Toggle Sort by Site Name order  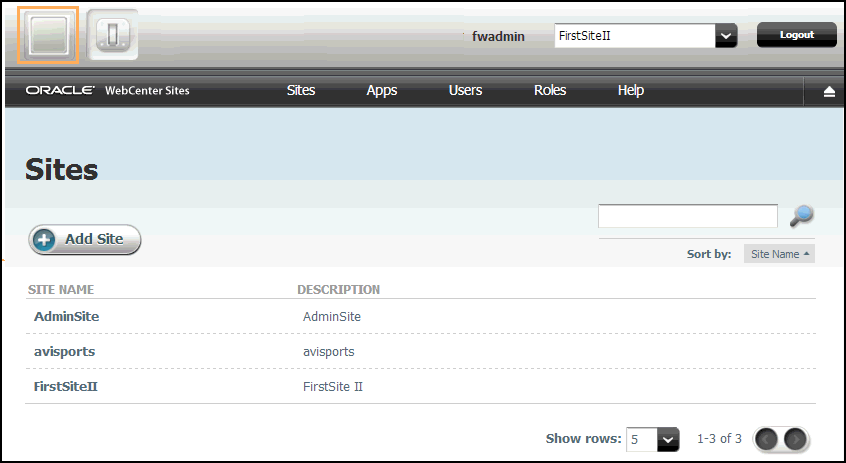pyautogui.click(x=779, y=254)
